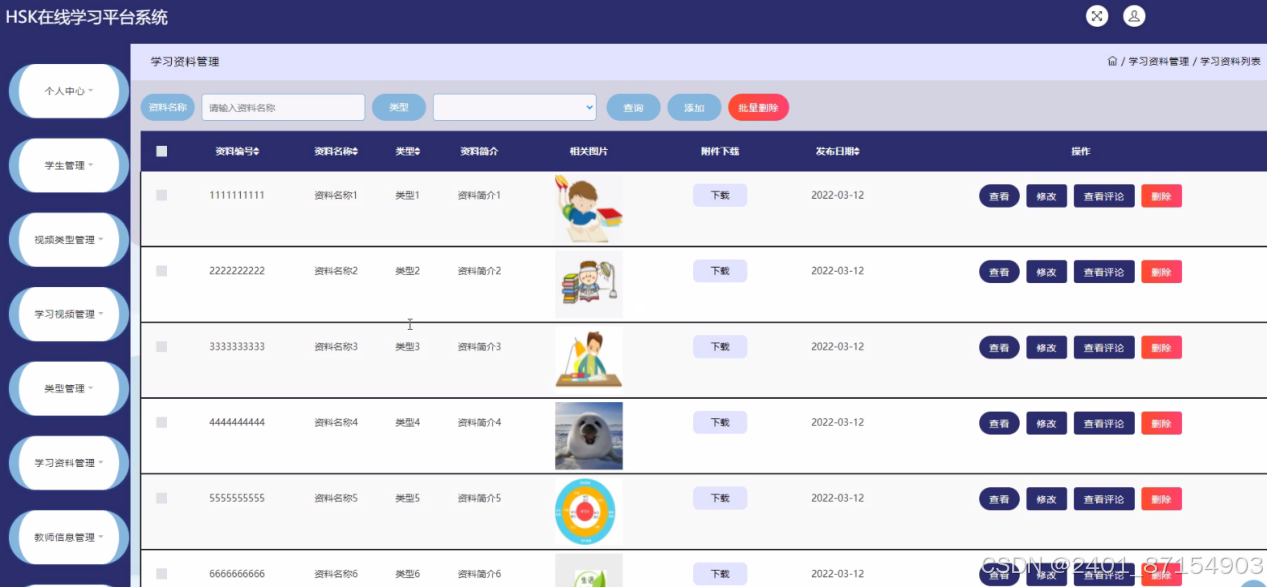
Task: Delete the 资料名称5 row
Action: [x=1161, y=499]
